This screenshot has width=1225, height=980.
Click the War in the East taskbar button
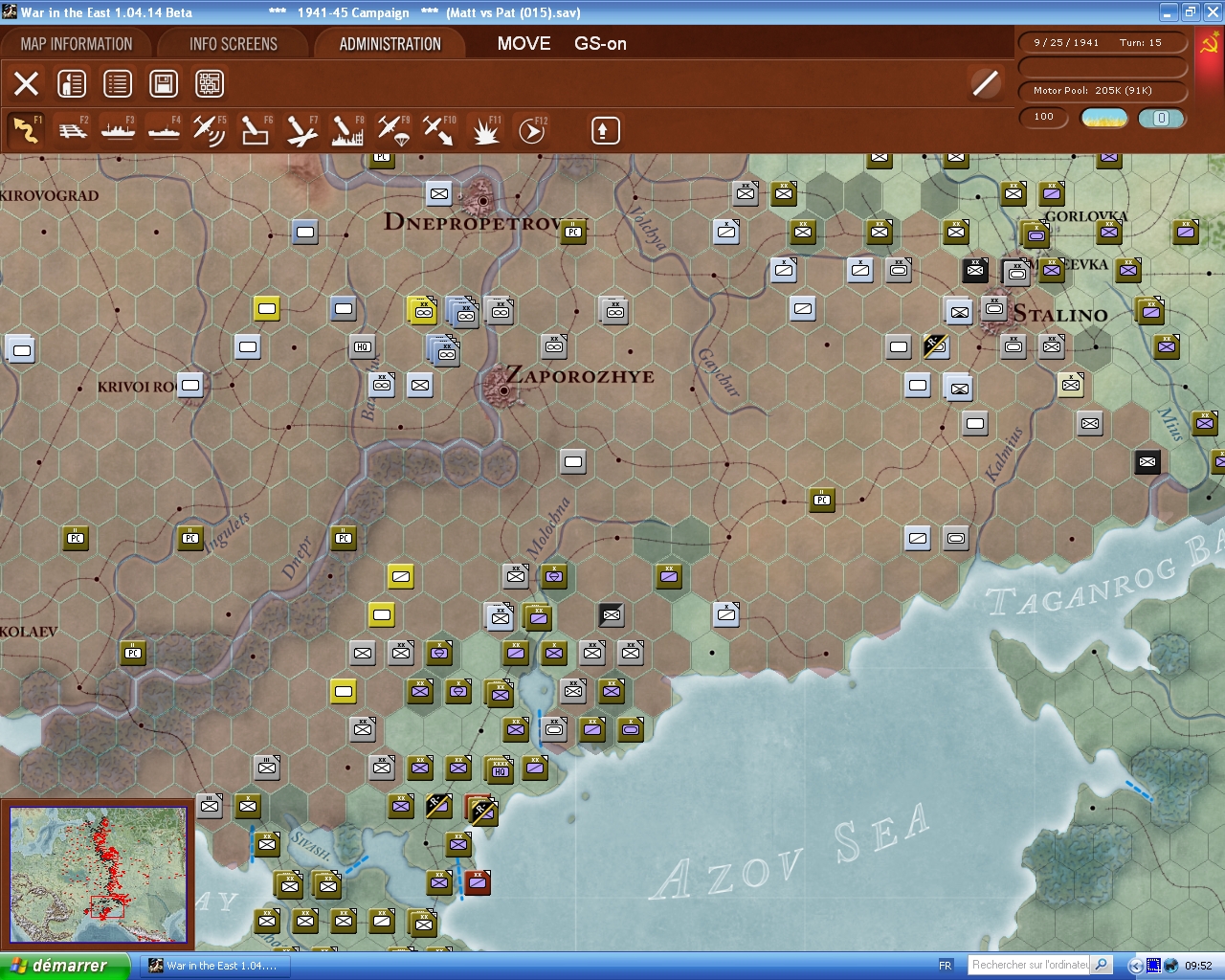click(x=213, y=966)
